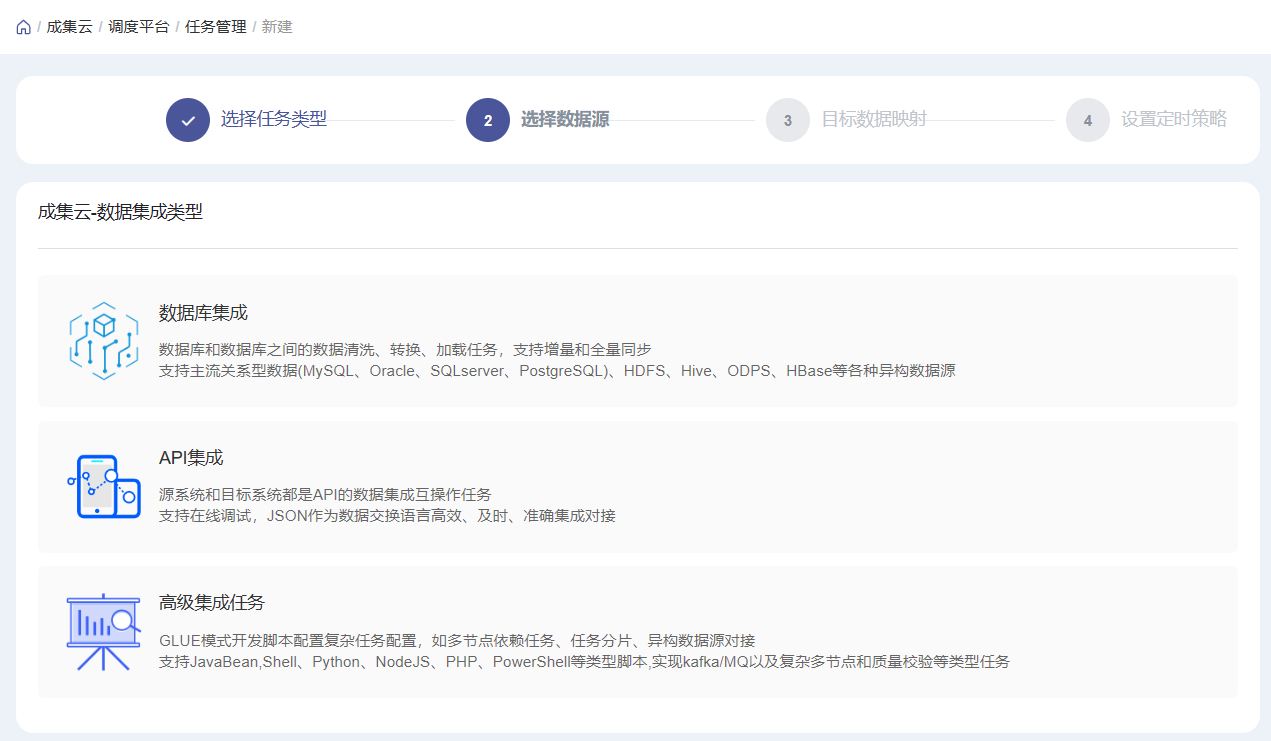Choose the 高级集成任务 title
Screen dimensions: 1271x741
pyautogui.click(x=211, y=603)
